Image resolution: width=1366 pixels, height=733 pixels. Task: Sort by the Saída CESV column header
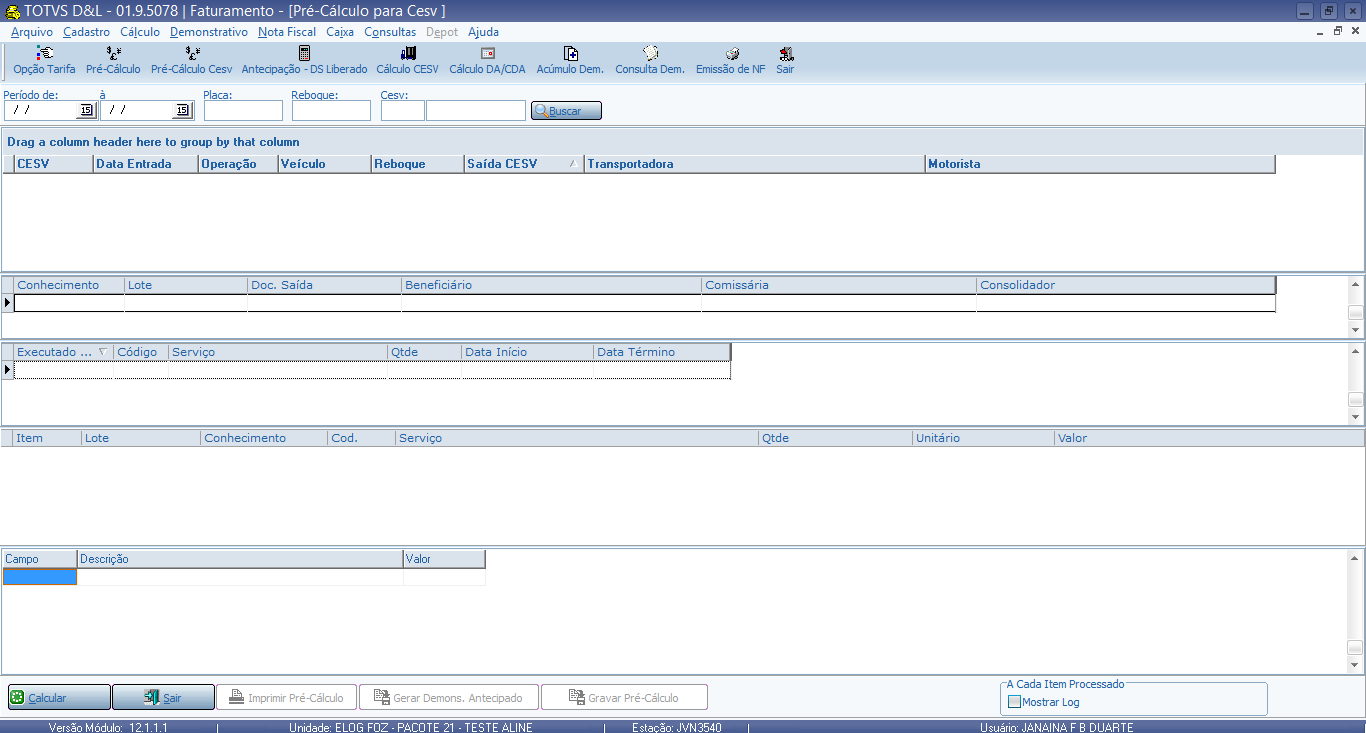524,164
